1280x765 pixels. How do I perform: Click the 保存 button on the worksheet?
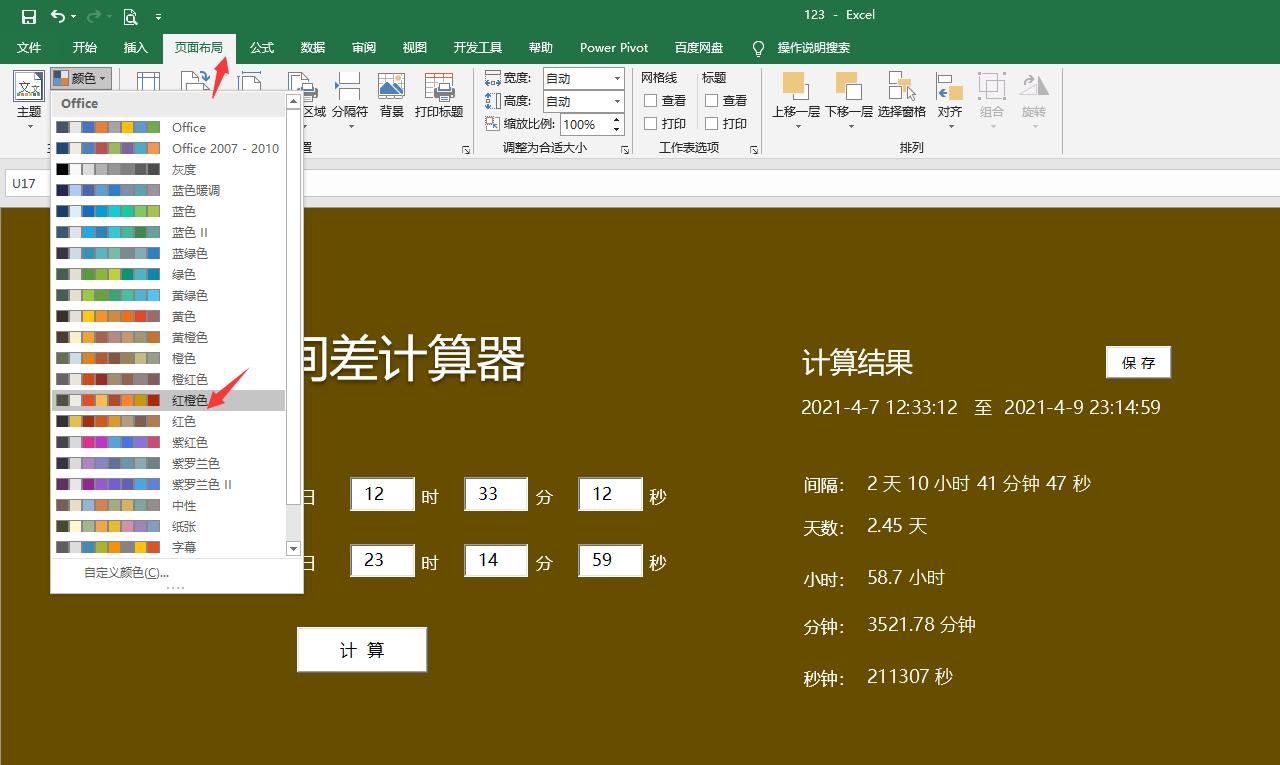pos(1138,362)
